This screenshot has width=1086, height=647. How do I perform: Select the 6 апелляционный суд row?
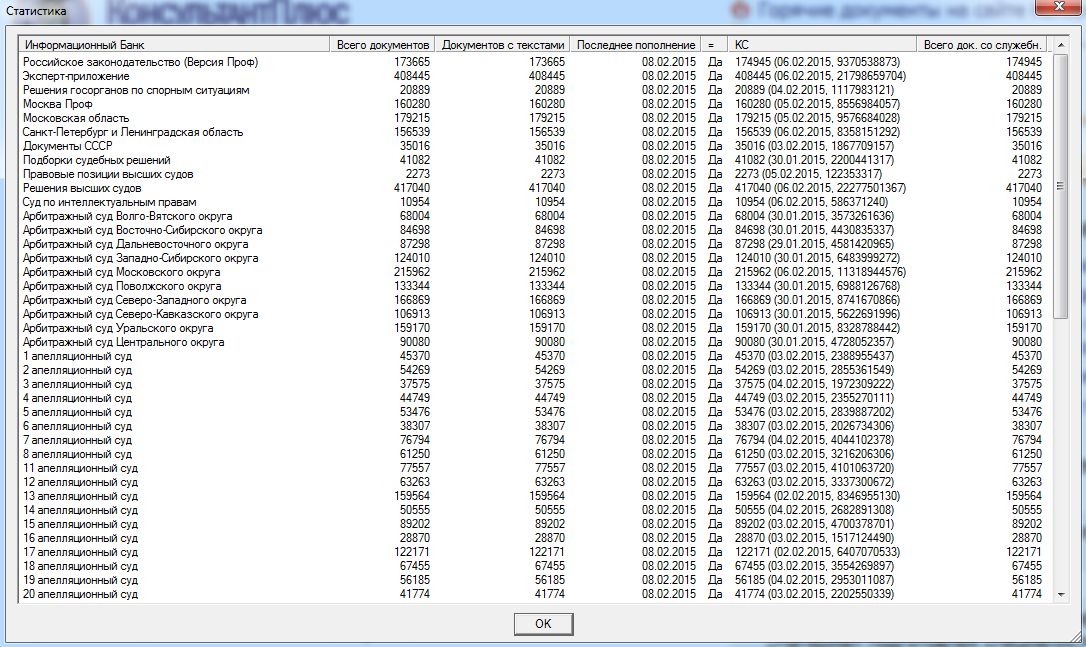pyautogui.click(x=533, y=425)
